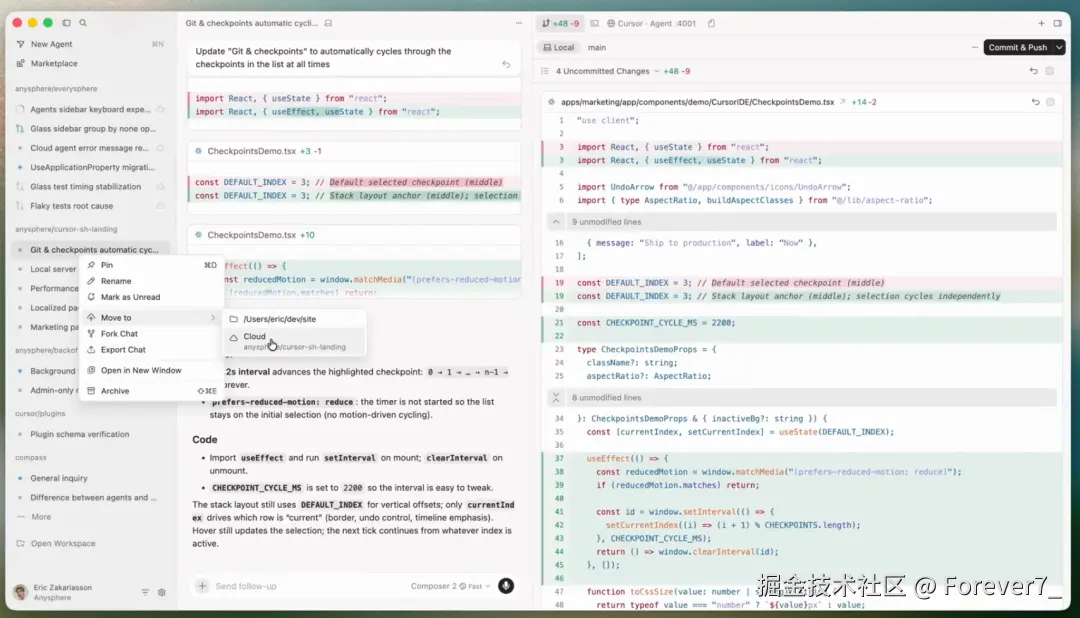
Task: Open the Composer 2 Fast model dropdown
Action: (450, 586)
